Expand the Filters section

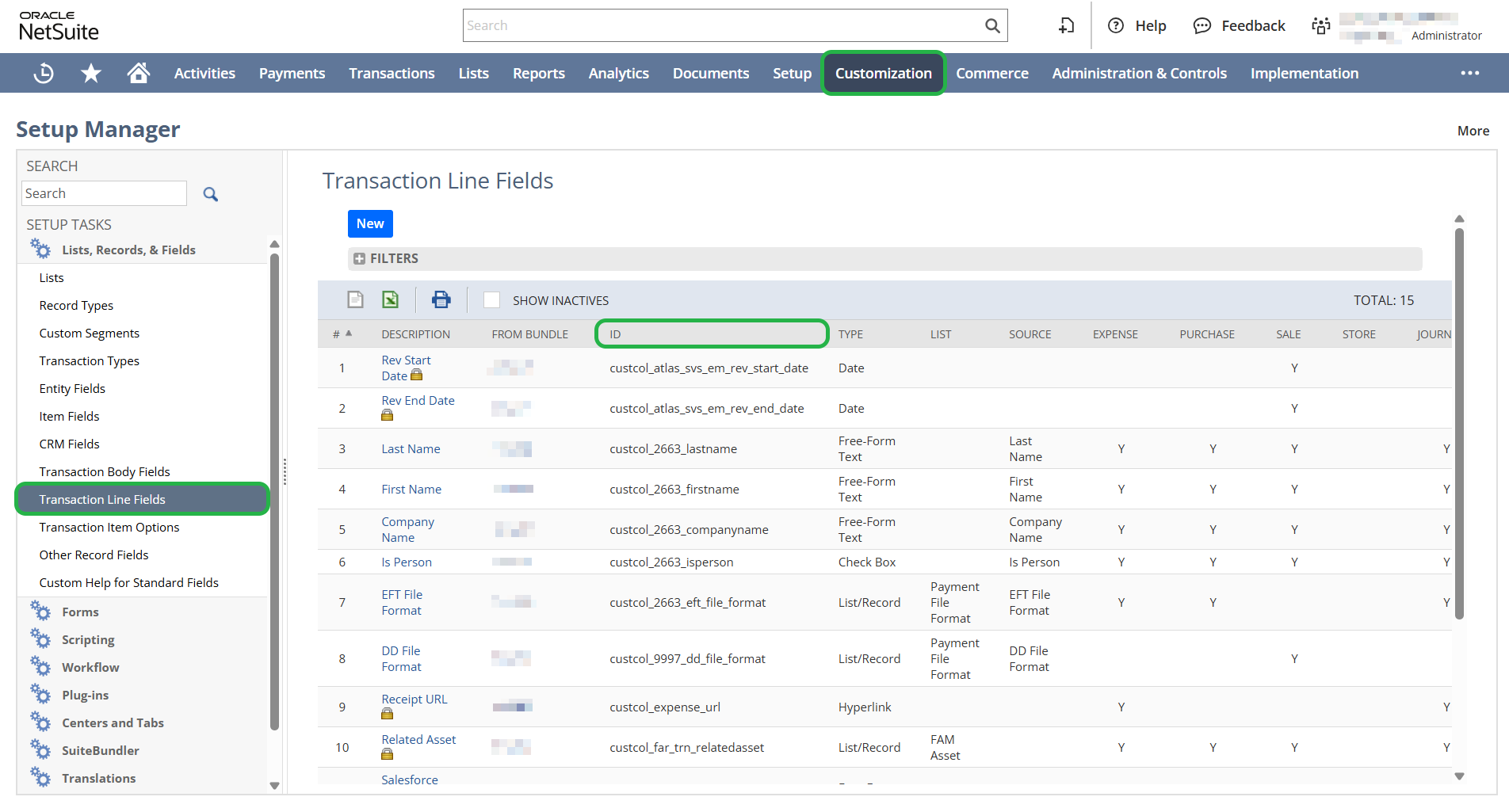359,259
